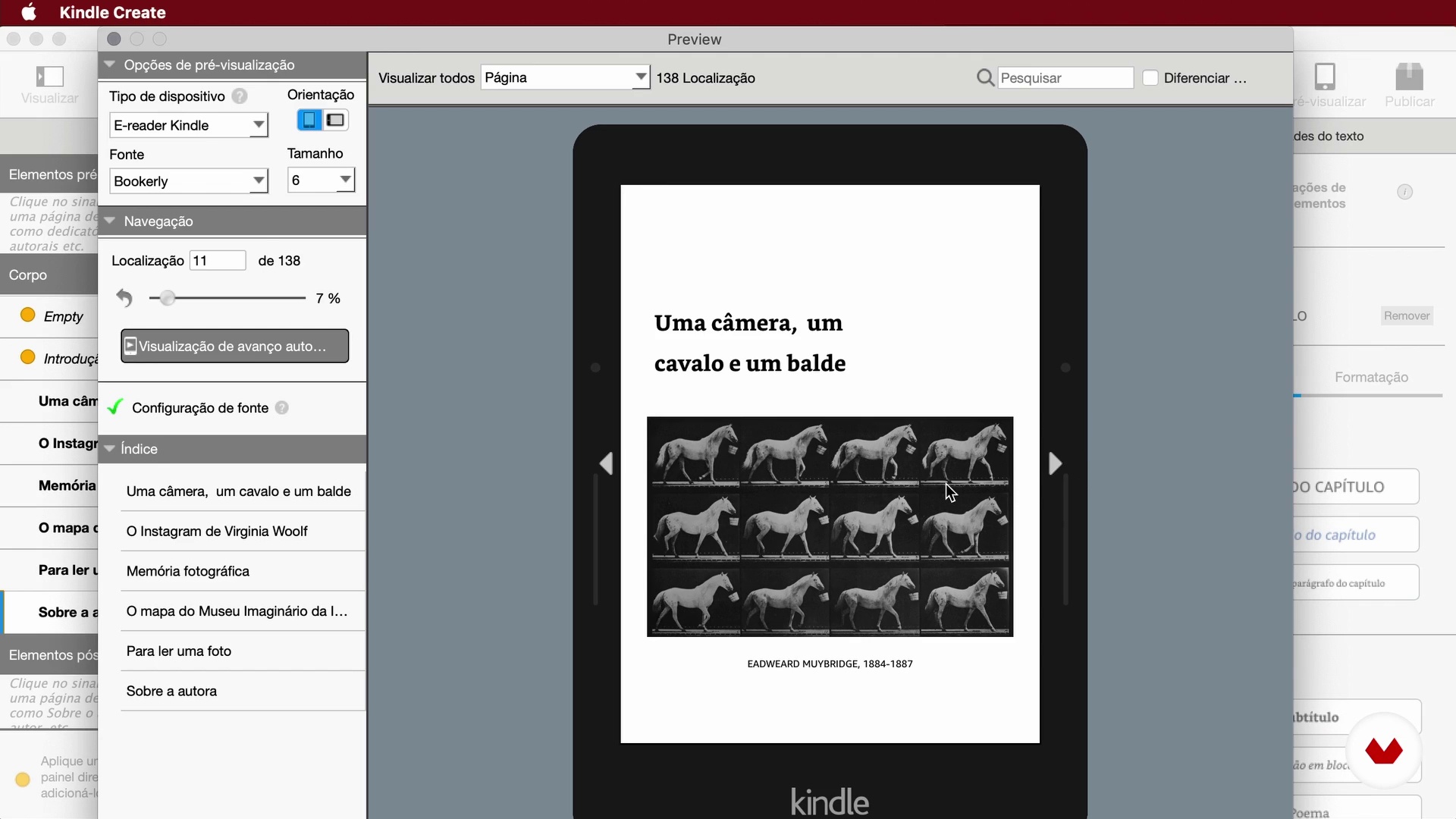Open the Página view mode dropdown
Viewport: 1456px width, 819px height.
coord(565,77)
